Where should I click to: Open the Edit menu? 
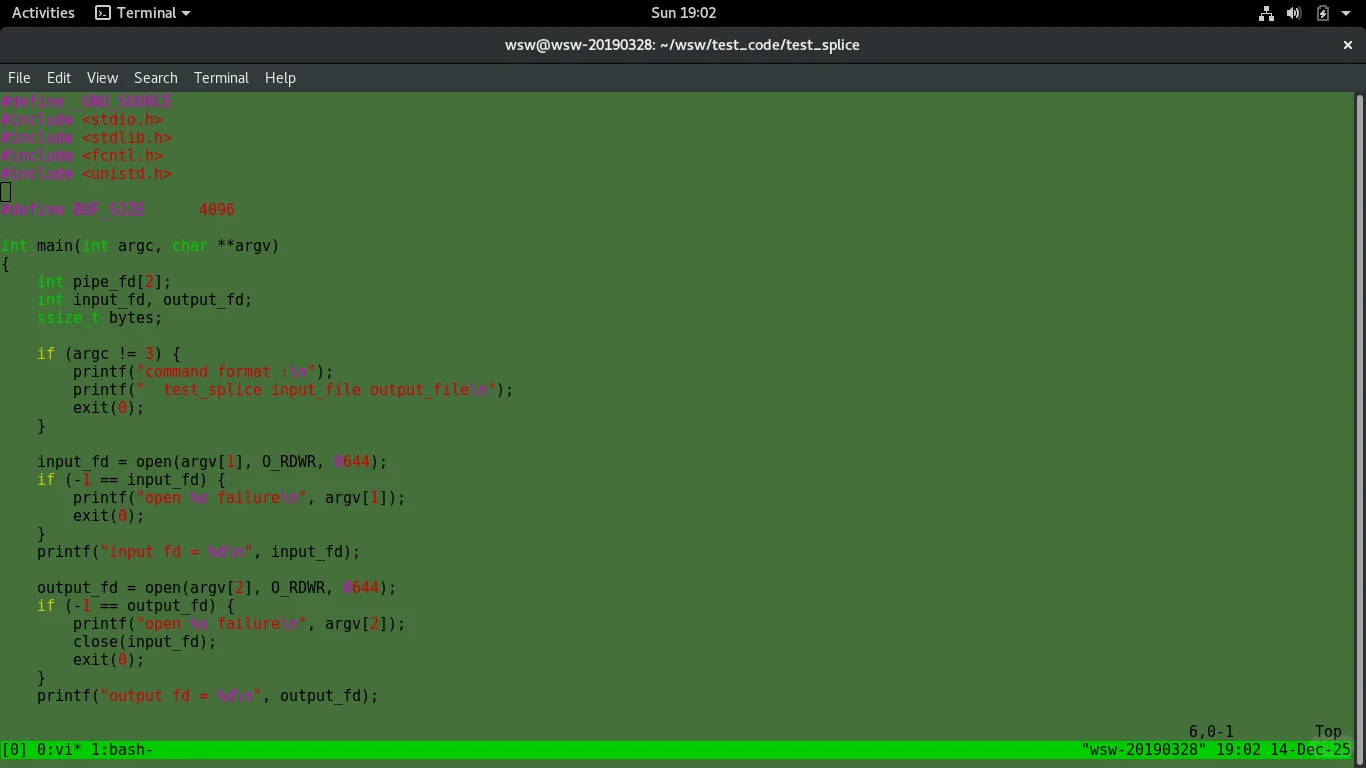point(58,78)
